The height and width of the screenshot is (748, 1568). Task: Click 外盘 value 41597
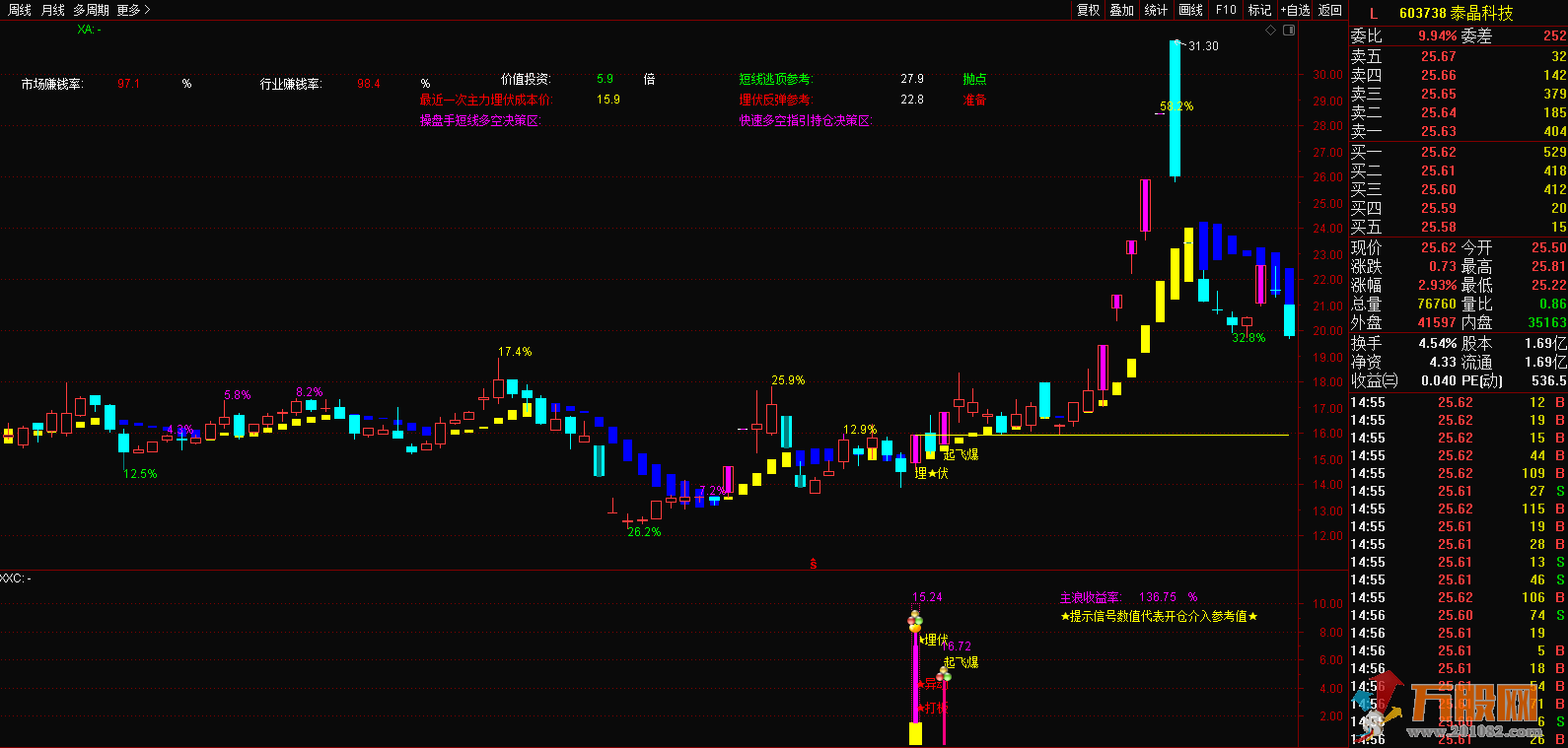[1437, 323]
